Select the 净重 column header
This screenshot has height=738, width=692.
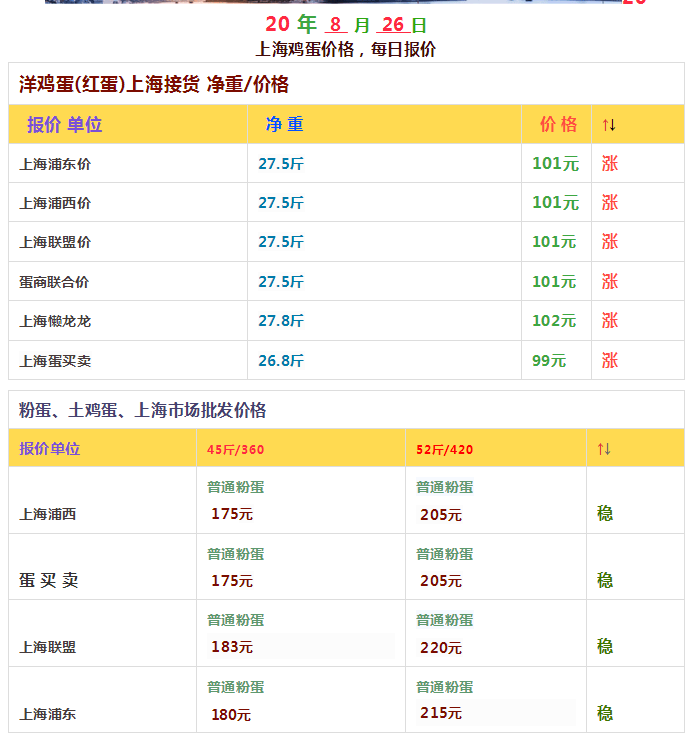pos(284,125)
